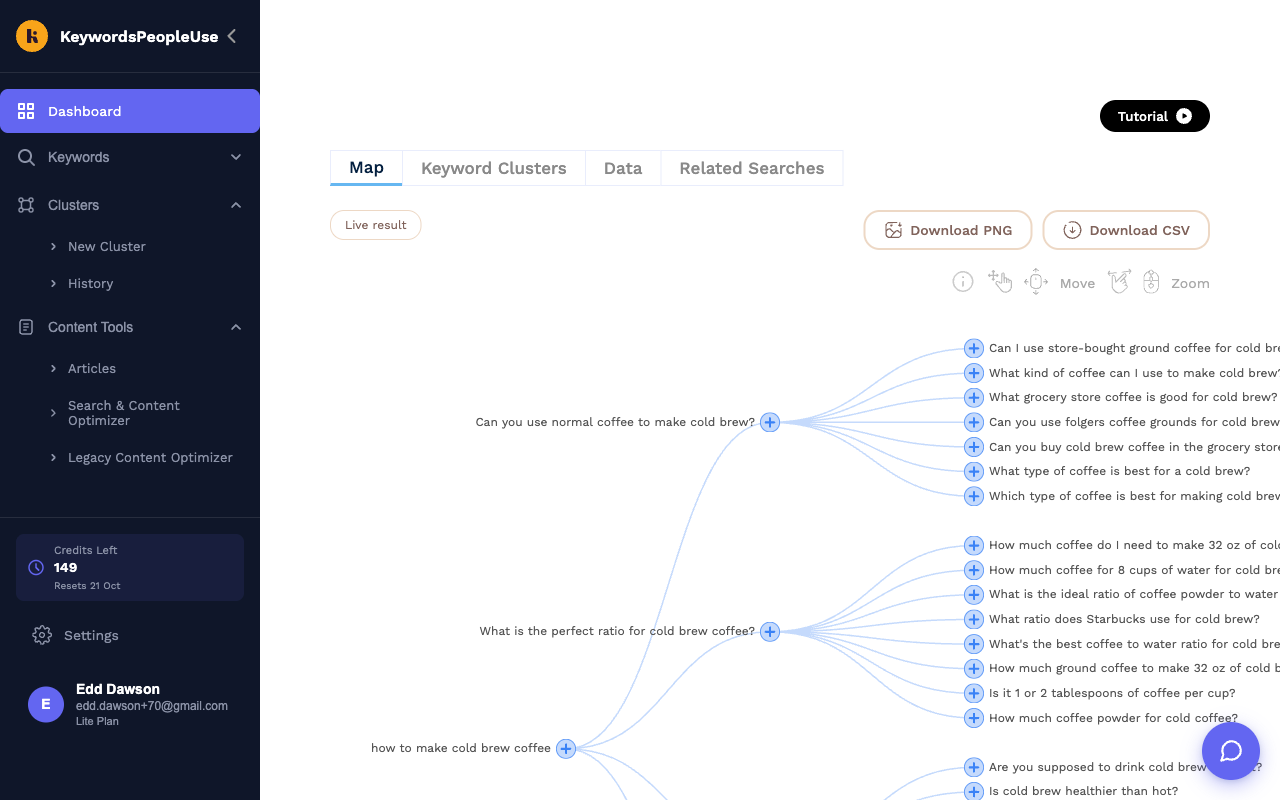The image size is (1280, 800).
Task: Open Legacy Content Optimizer
Action: (150, 457)
